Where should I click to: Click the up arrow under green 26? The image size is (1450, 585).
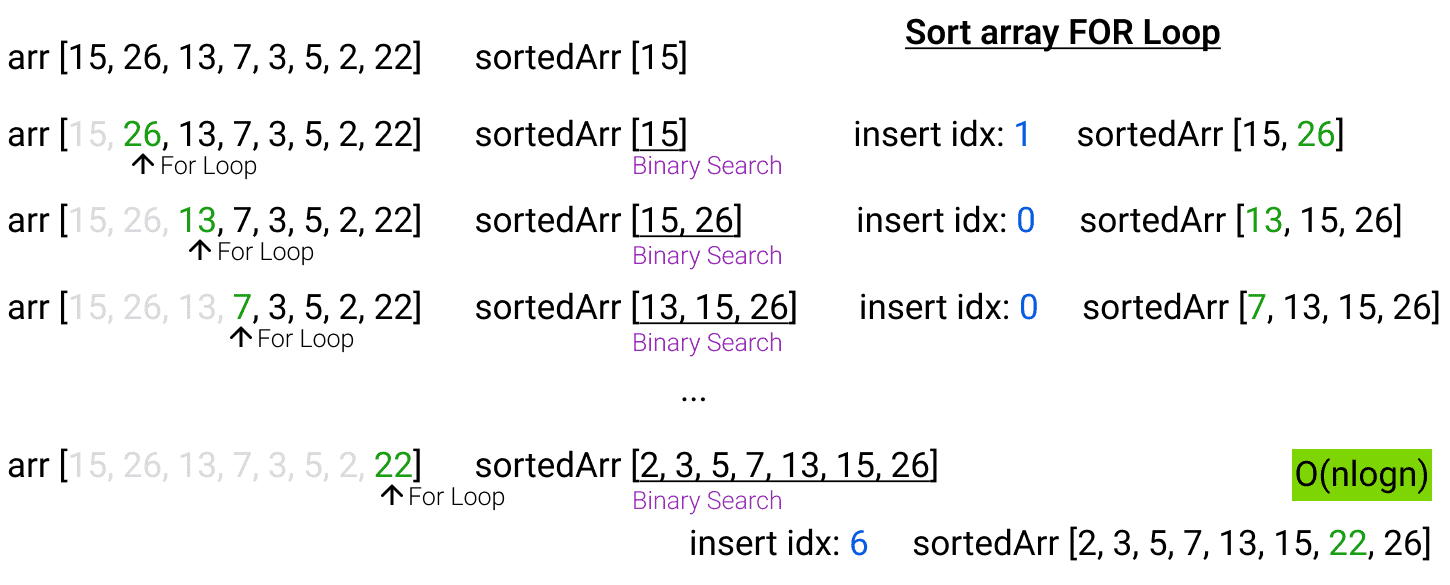tap(143, 165)
